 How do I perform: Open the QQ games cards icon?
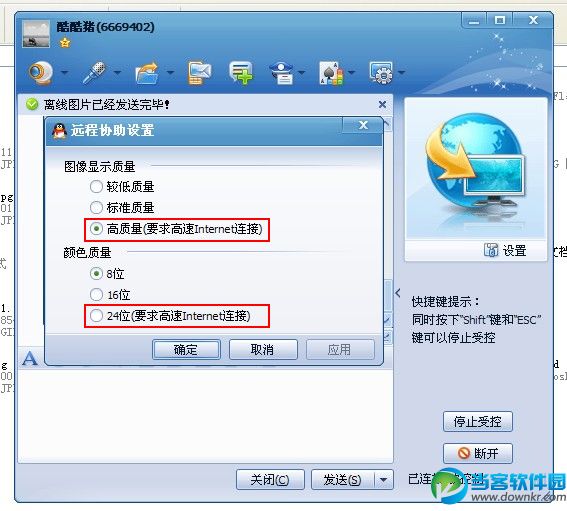(x=331, y=73)
